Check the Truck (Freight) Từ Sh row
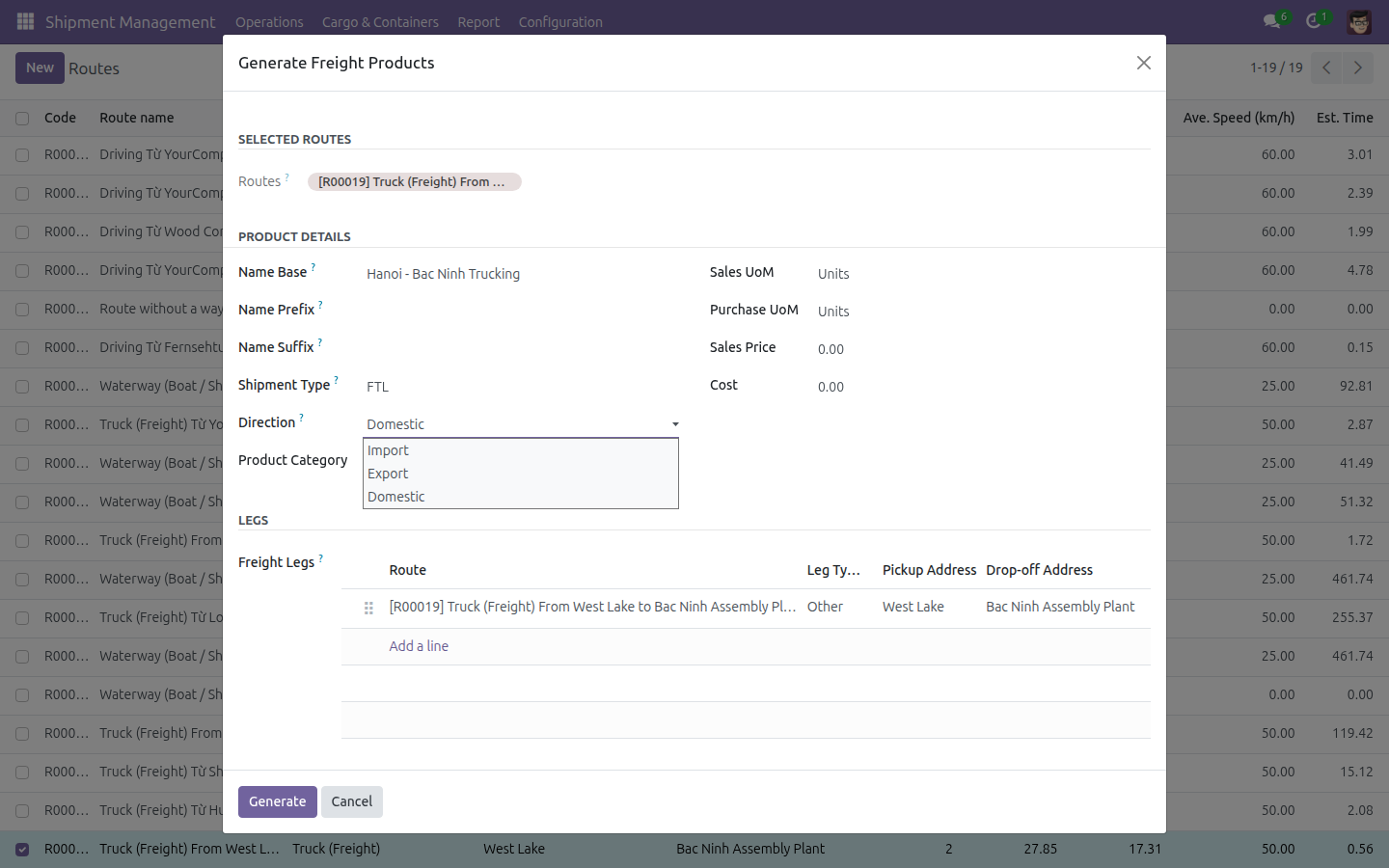This screenshot has width=1389, height=868. tap(22, 772)
